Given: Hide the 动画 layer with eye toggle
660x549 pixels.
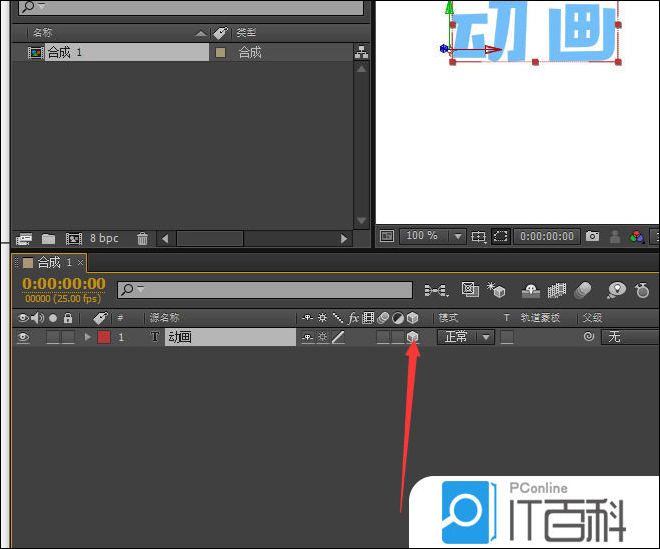Looking at the screenshot, I should (23, 337).
